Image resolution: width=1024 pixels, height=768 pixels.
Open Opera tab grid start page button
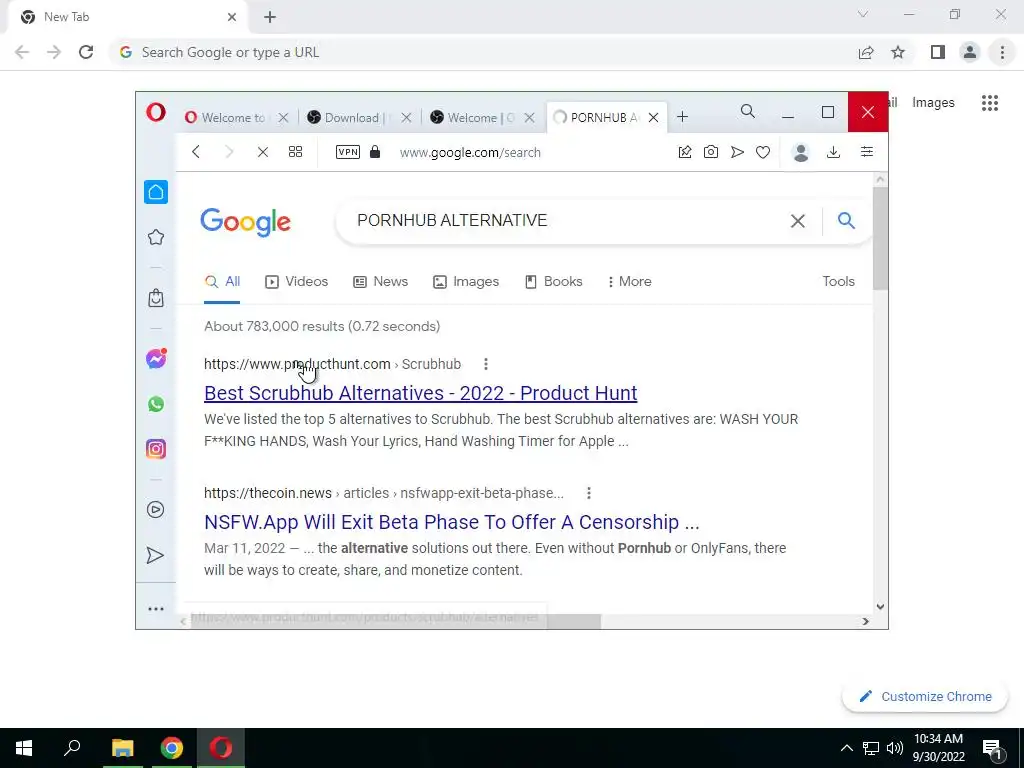[x=295, y=152]
